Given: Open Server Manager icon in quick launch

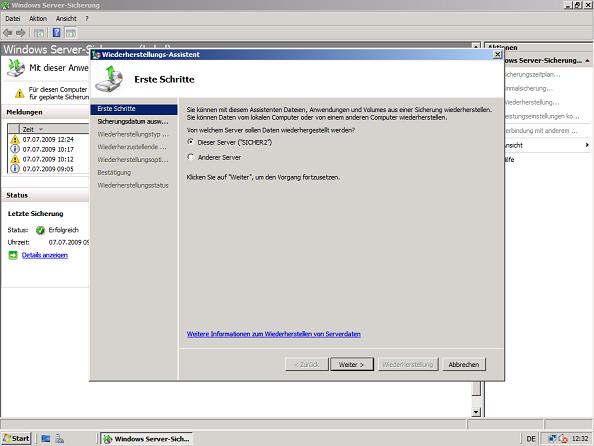Looking at the screenshot, I should click(x=59, y=439).
